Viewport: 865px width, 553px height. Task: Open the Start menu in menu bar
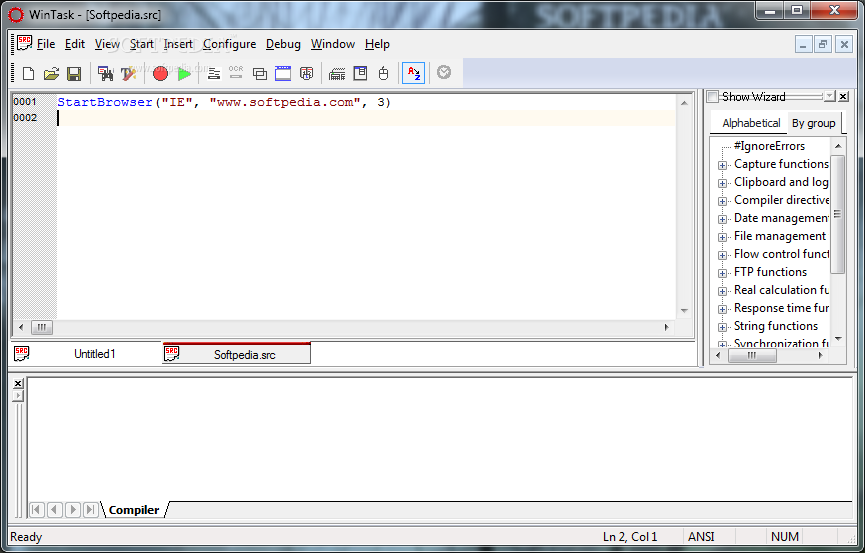coord(142,44)
